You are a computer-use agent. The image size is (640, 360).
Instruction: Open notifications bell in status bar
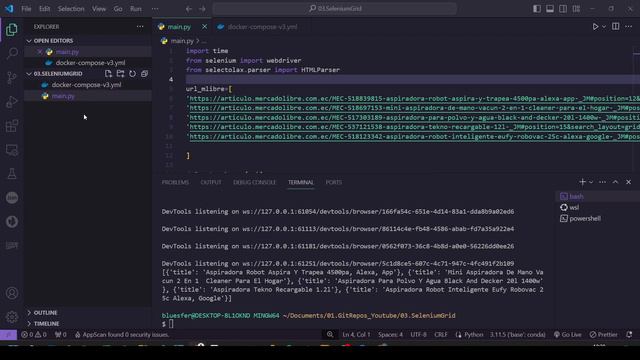coord(629,335)
